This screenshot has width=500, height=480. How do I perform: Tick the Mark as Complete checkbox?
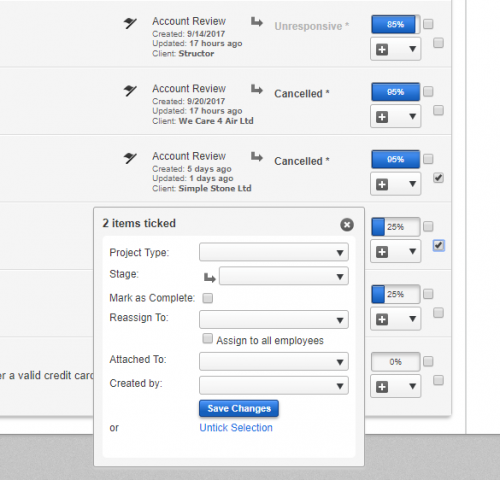[208, 298]
